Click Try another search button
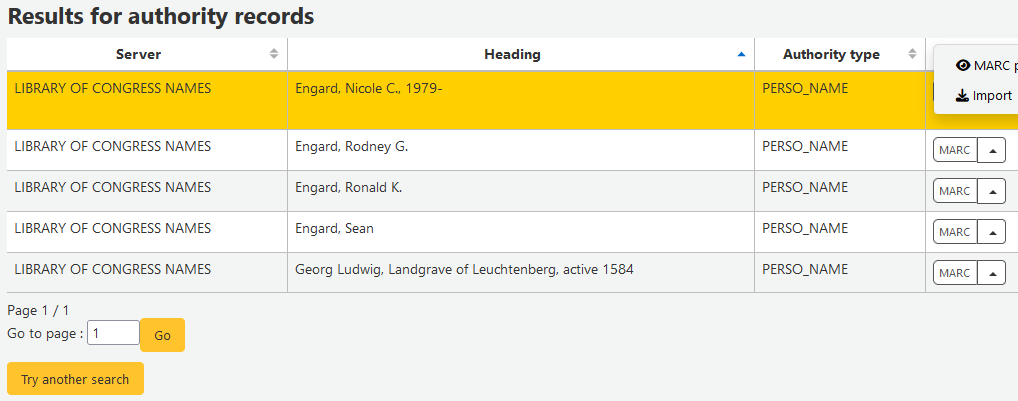Viewport: 1018px width, 401px height. (x=75, y=379)
